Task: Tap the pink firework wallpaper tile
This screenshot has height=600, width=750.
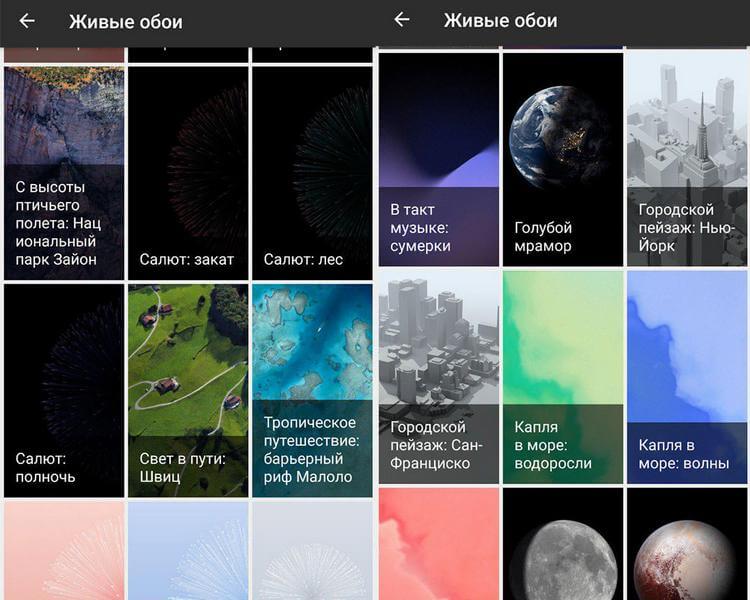Action: pos(64,551)
